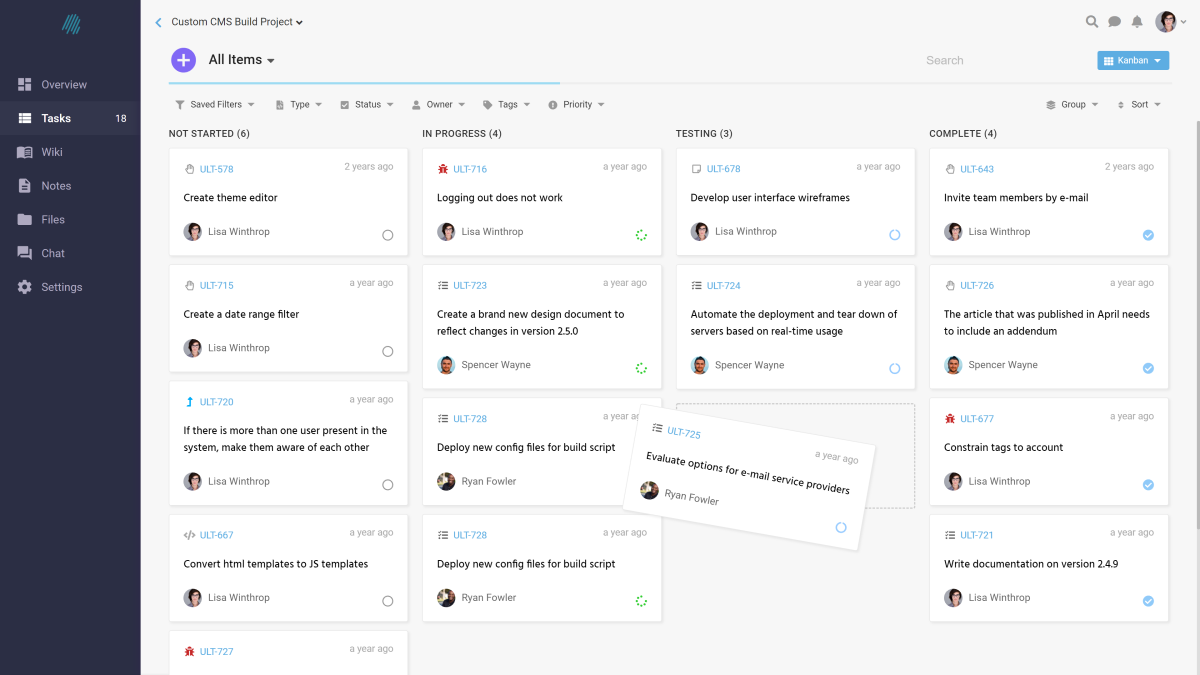1200x675 pixels.
Task: Create a new item with the purple plus icon
Action: (x=183, y=60)
